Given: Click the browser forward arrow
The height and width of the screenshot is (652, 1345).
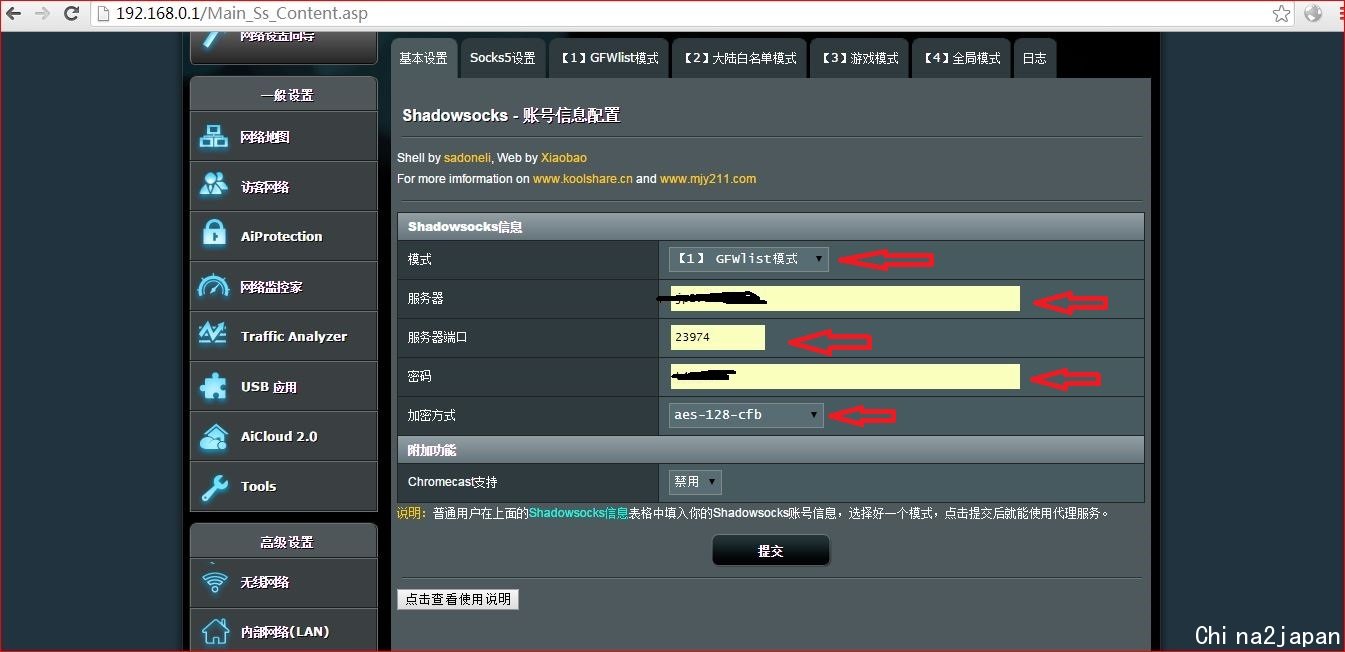Looking at the screenshot, I should pyautogui.click(x=42, y=13).
